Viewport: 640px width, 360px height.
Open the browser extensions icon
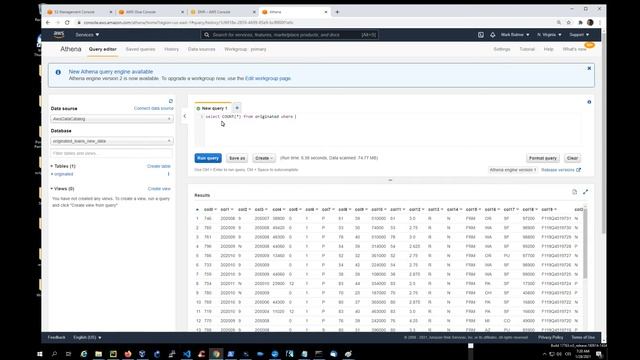pyautogui.click(x=580, y=22)
